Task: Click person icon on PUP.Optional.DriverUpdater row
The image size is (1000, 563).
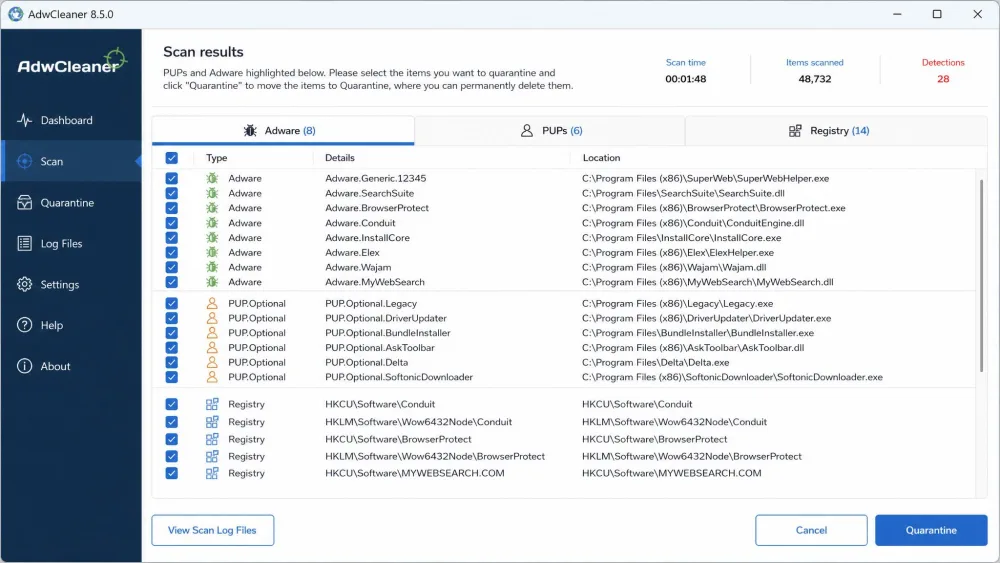Action: tap(212, 318)
